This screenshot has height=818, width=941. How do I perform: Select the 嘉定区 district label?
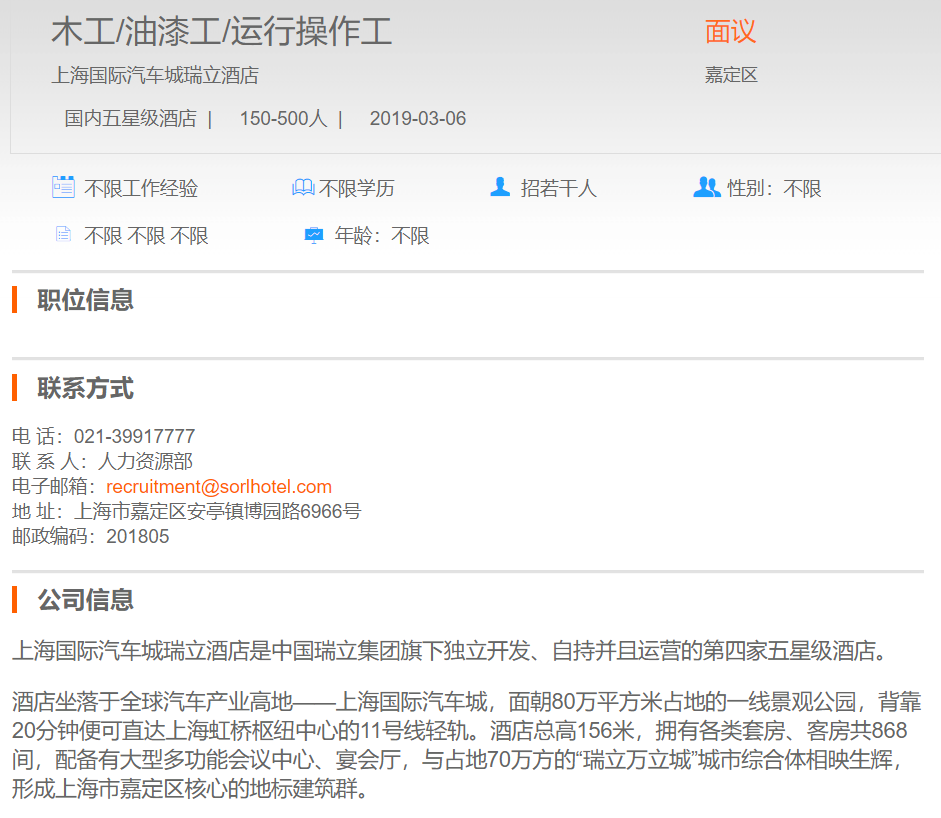[731, 75]
